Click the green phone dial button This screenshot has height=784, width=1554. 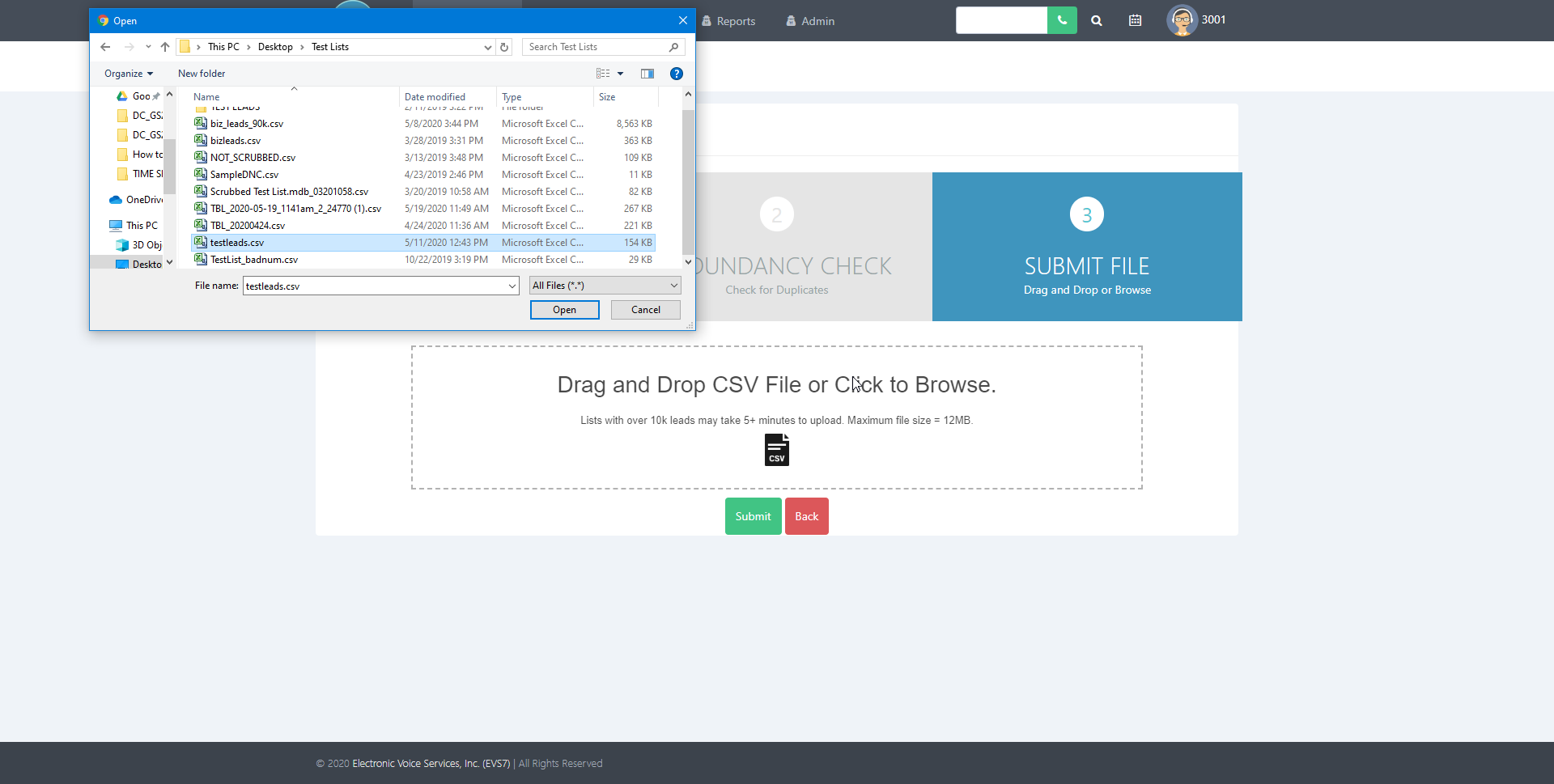point(1062,20)
